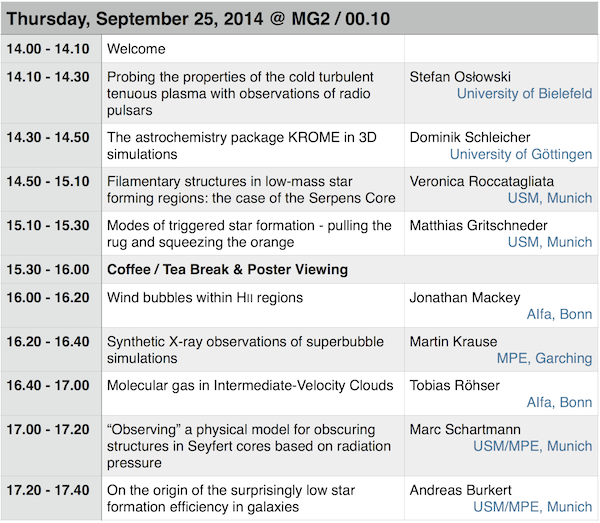The image size is (600, 523).
Task: Click the Synthetic X-ray observations talk title
Action: pyautogui.click(x=245, y=350)
